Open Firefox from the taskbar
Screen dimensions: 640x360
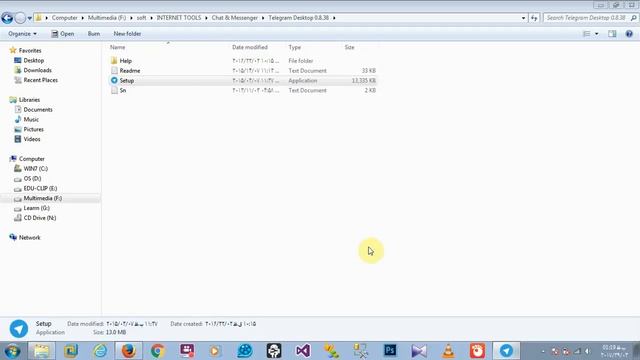pos(129,351)
